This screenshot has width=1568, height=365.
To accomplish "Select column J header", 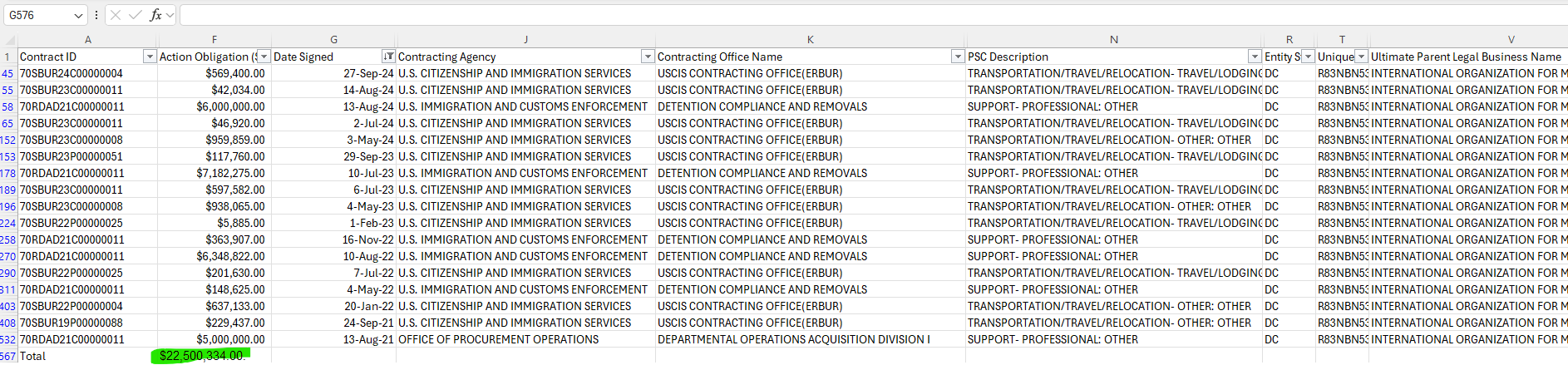I will pos(525,39).
